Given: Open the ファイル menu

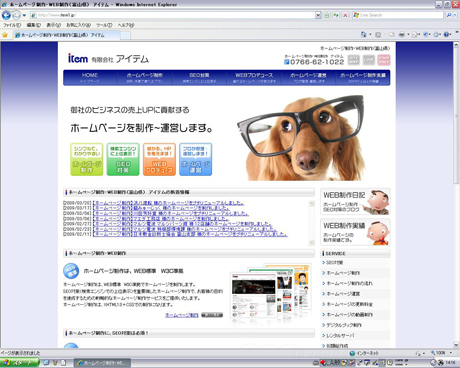Looking at the screenshot, I should pyautogui.click(x=12, y=25).
